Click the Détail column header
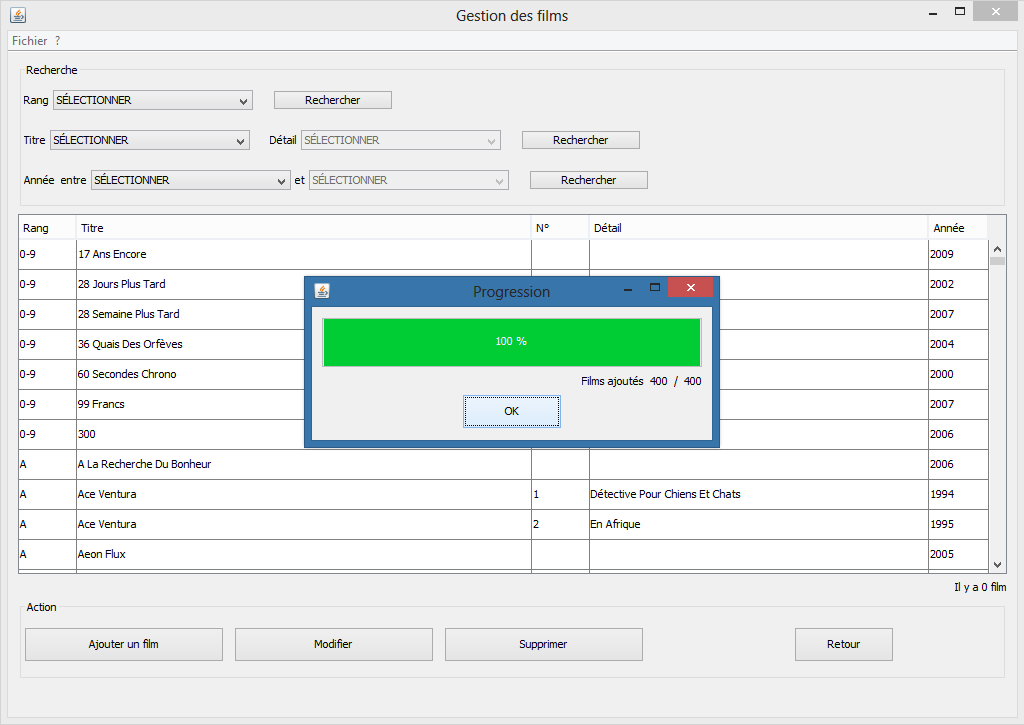 click(x=759, y=228)
